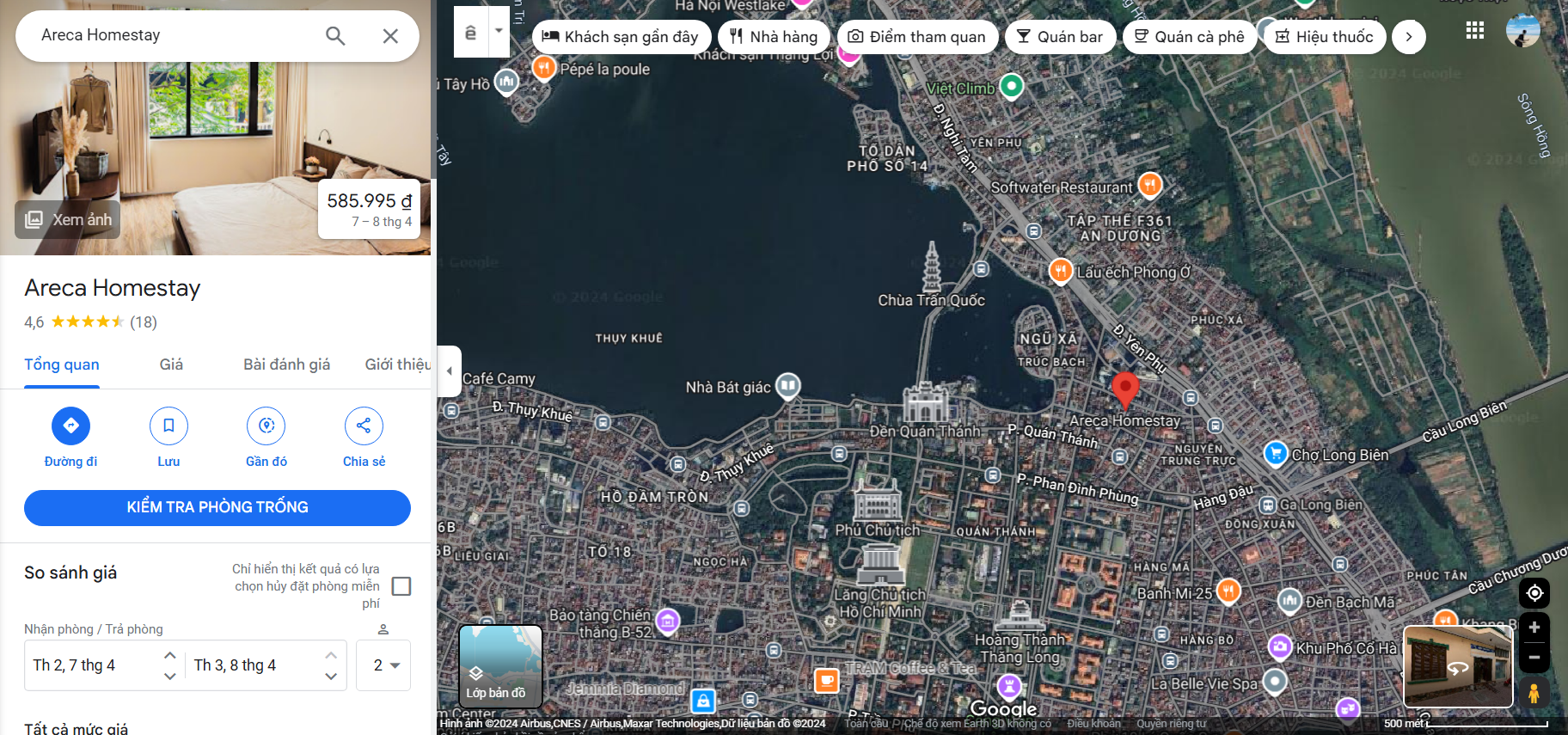Open the Điều khoản terms link
Screen dimensions: 1568x735
click(x=1093, y=724)
